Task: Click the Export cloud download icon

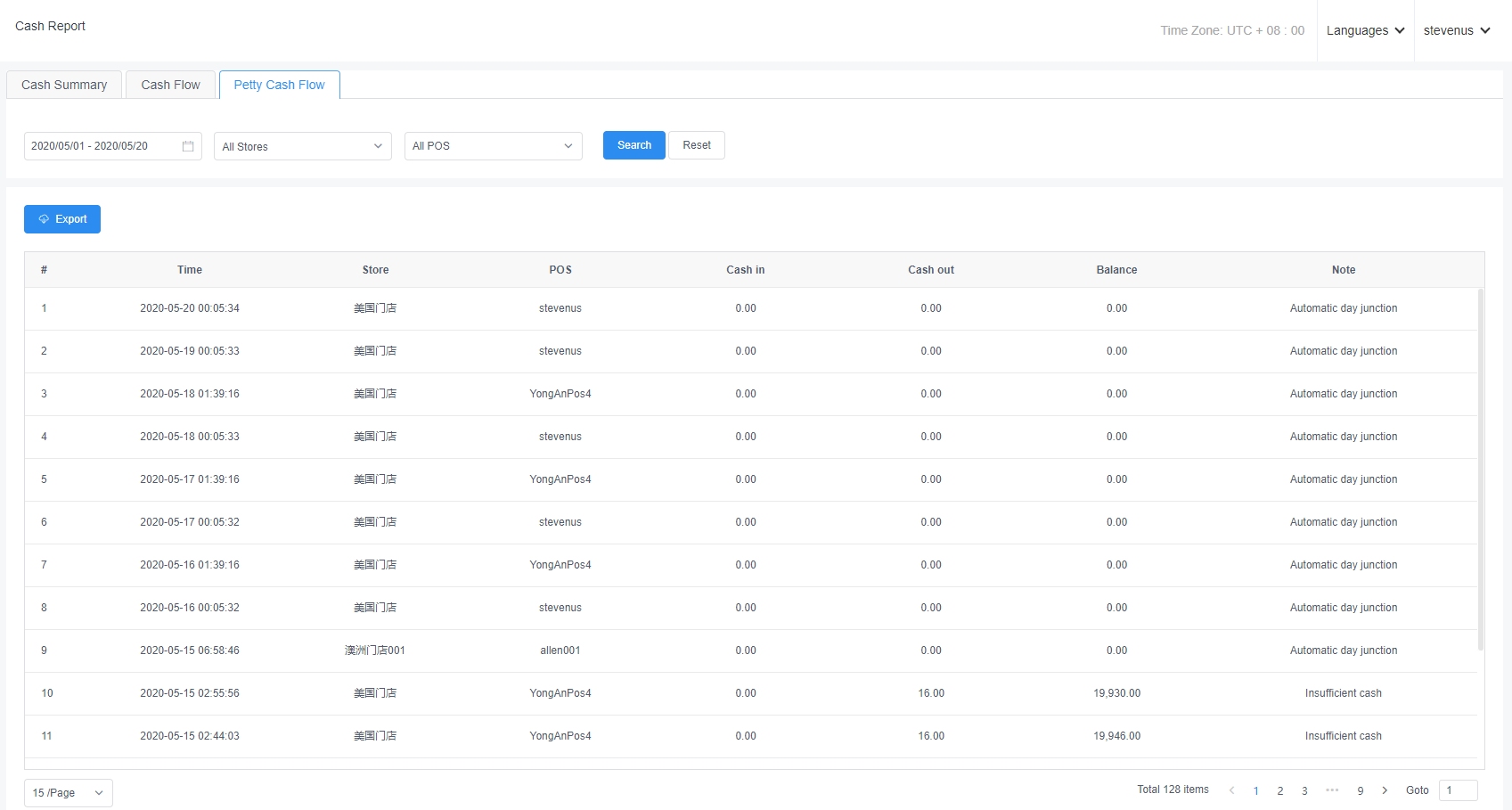Action: [44, 219]
